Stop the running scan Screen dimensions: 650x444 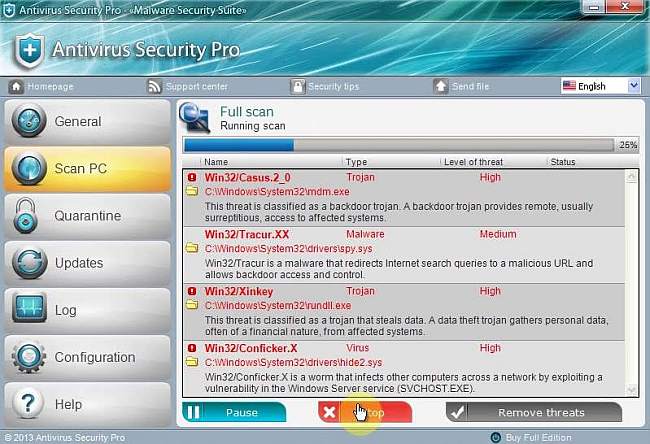[365, 412]
